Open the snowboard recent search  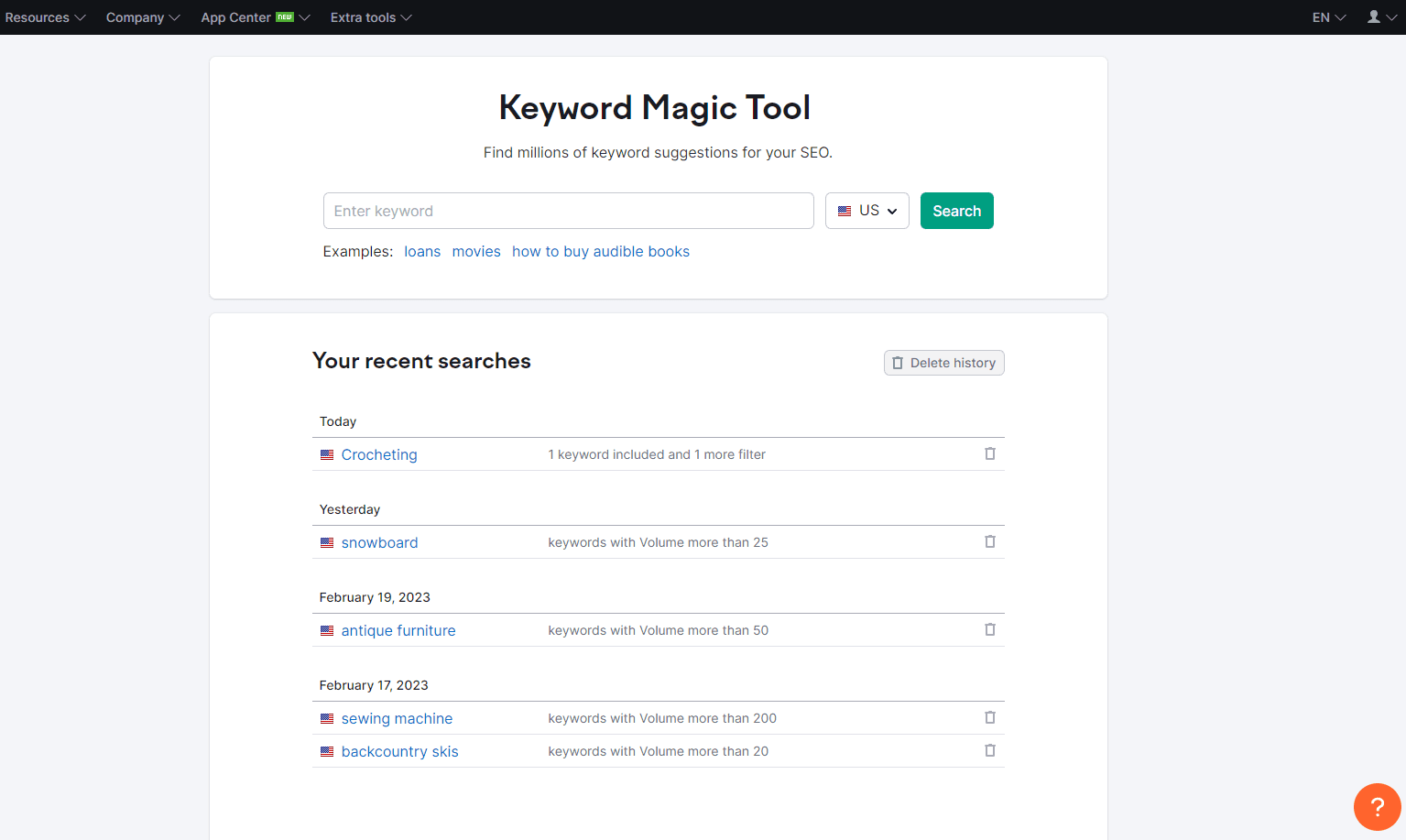tap(379, 541)
